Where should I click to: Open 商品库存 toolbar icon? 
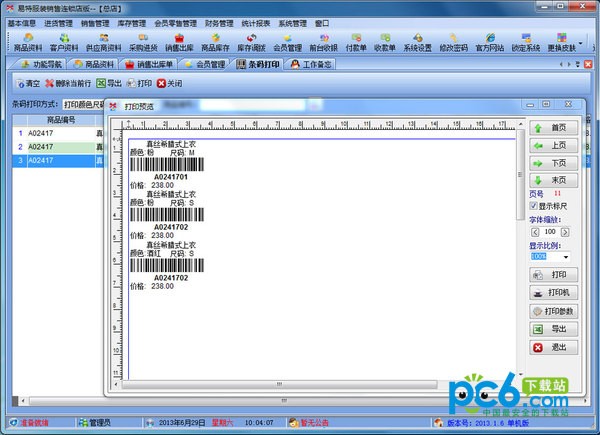215,42
